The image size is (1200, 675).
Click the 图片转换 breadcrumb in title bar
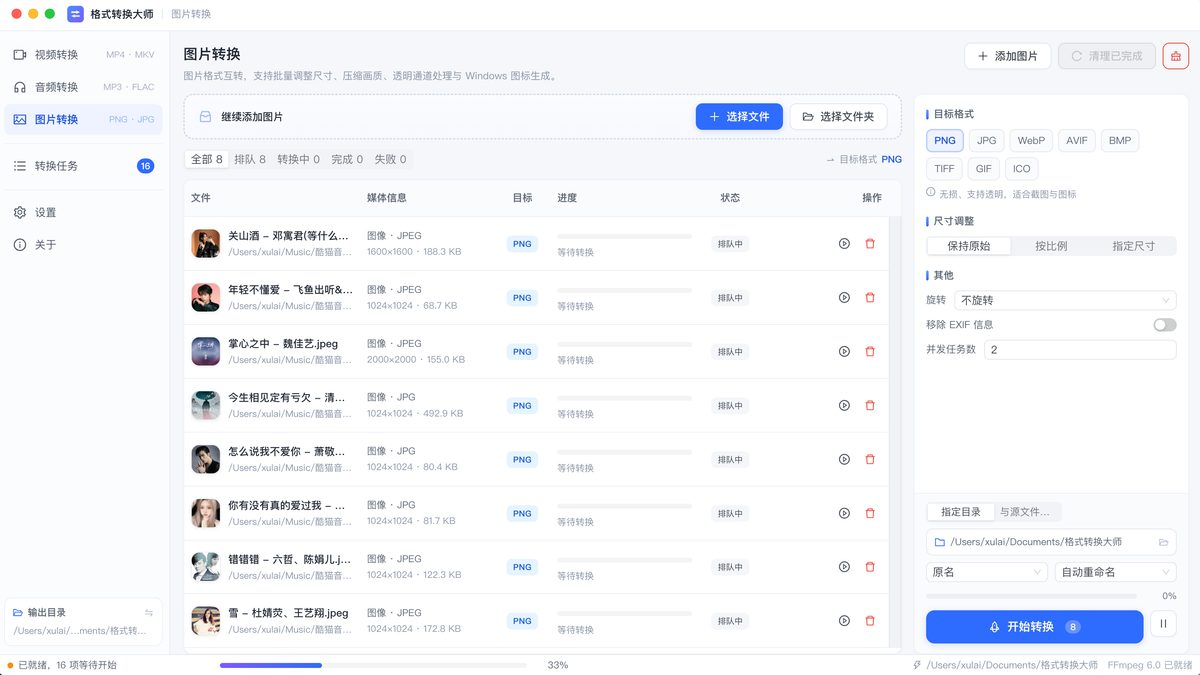191,14
